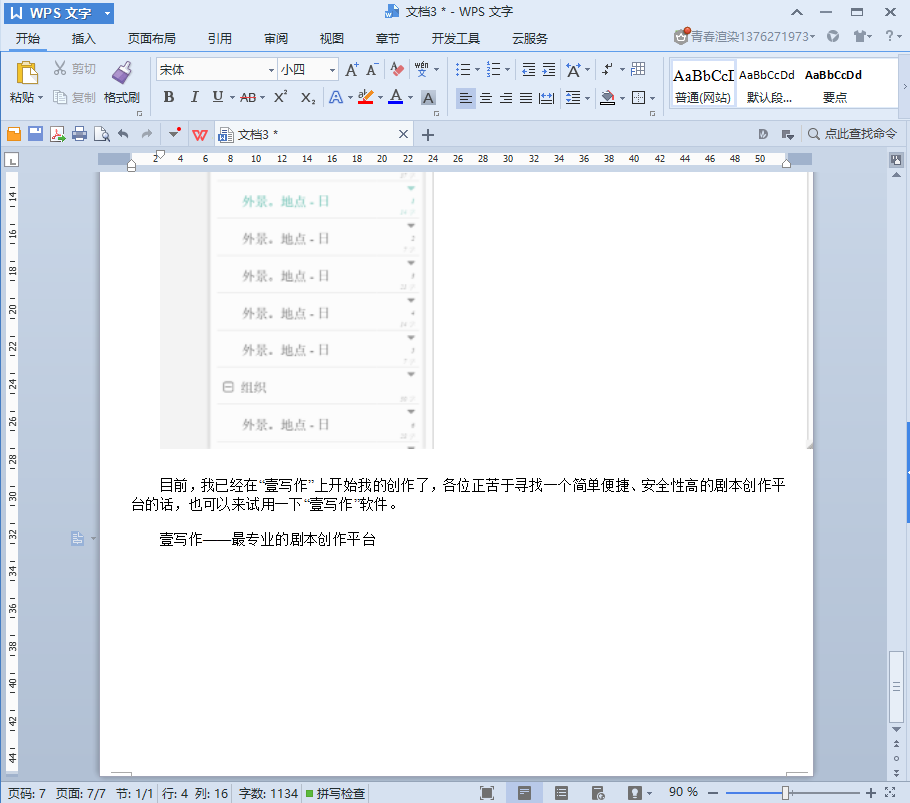Switch to outline view in status bar
910x803 pixels.
tap(561, 793)
